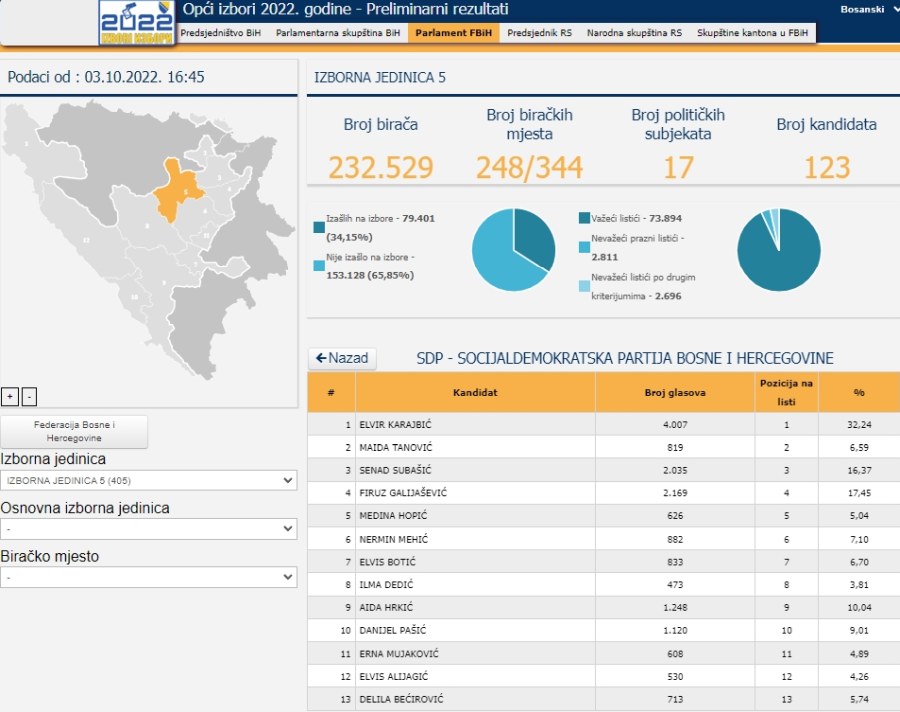Viewport: 900px width, 712px height.
Task: Open the Bosanski language dropdown
Action: pos(869,9)
